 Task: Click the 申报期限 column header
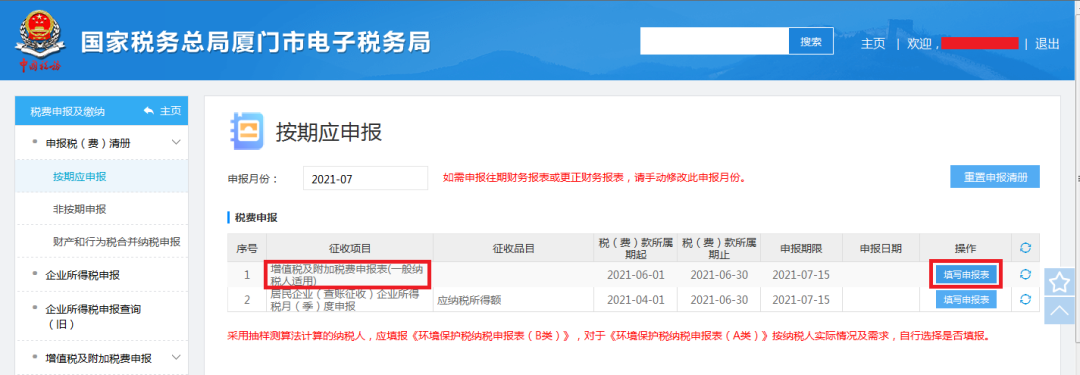(x=801, y=248)
